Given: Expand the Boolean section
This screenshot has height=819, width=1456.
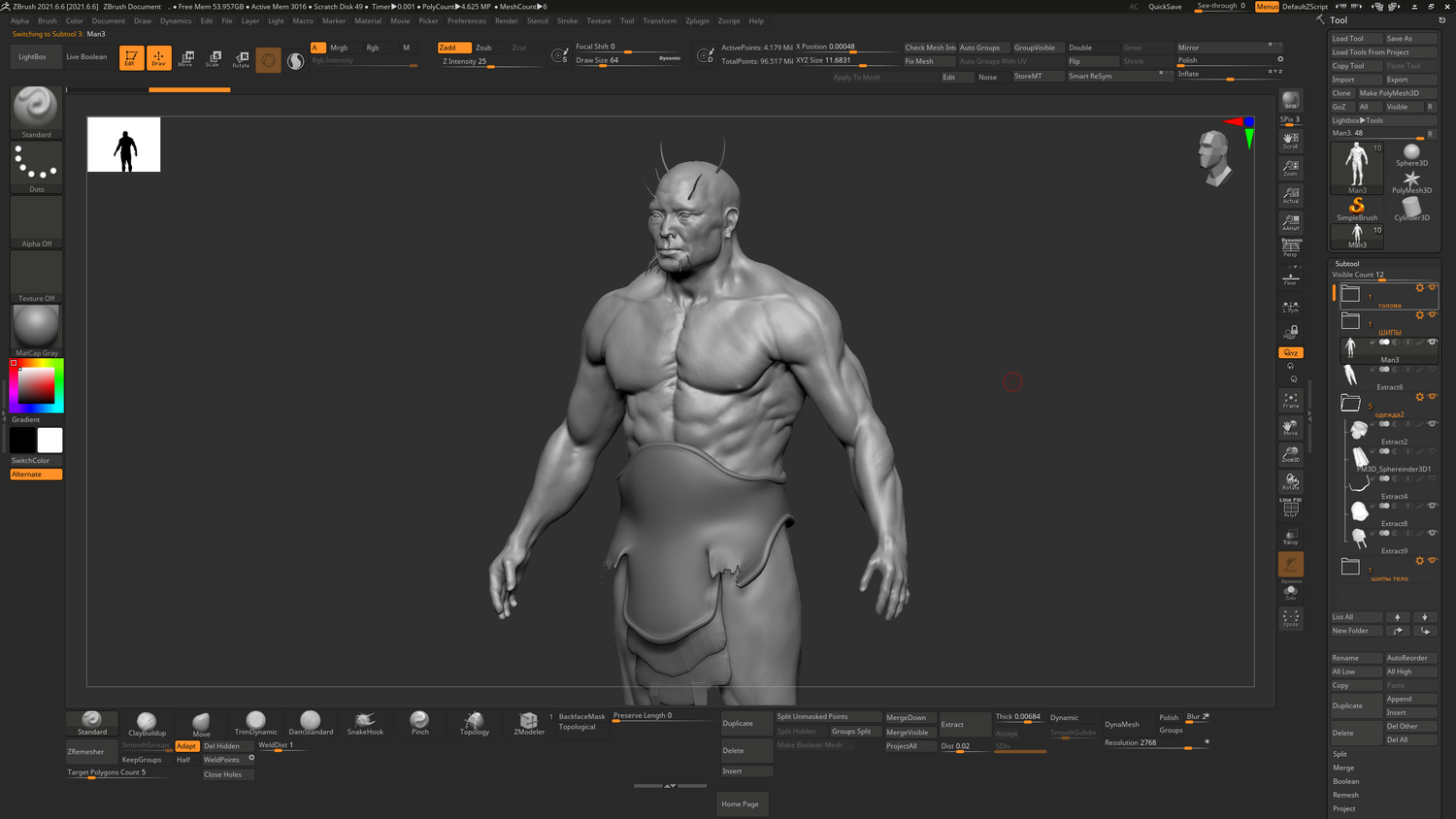Looking at the screenshot, I should 1345,781.
